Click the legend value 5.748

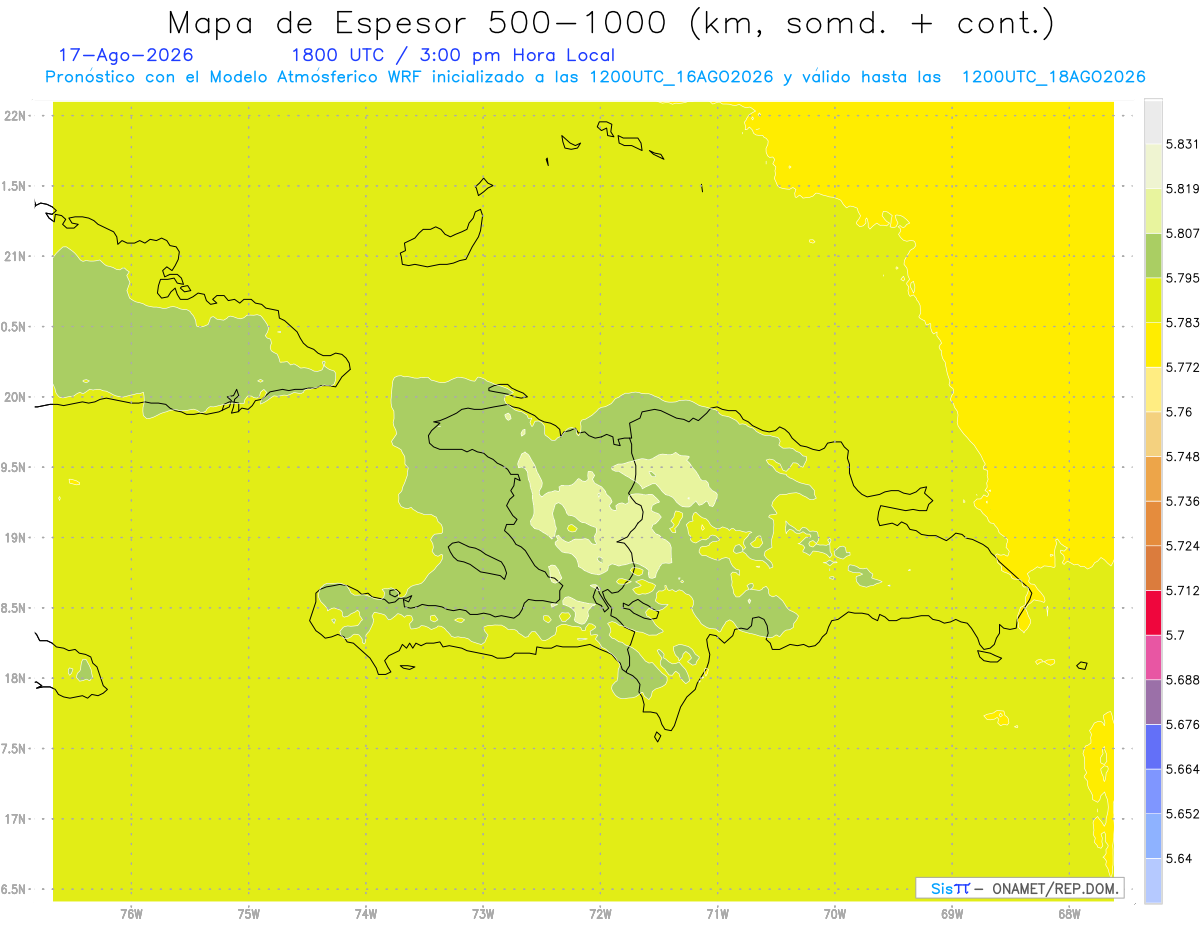pyautogui.click(x=1182, y=456)
